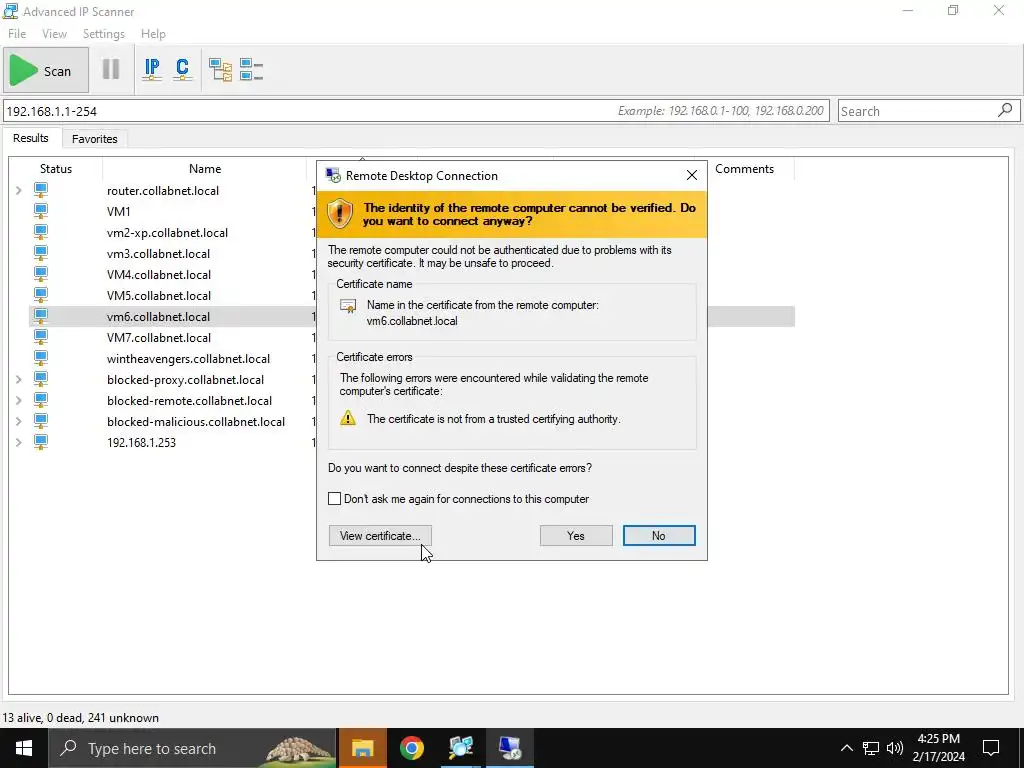This screenshot has width=1024, height=768.
Task: Click Advanced IP Scanner taskbar icon
Action: pos(461,748)
